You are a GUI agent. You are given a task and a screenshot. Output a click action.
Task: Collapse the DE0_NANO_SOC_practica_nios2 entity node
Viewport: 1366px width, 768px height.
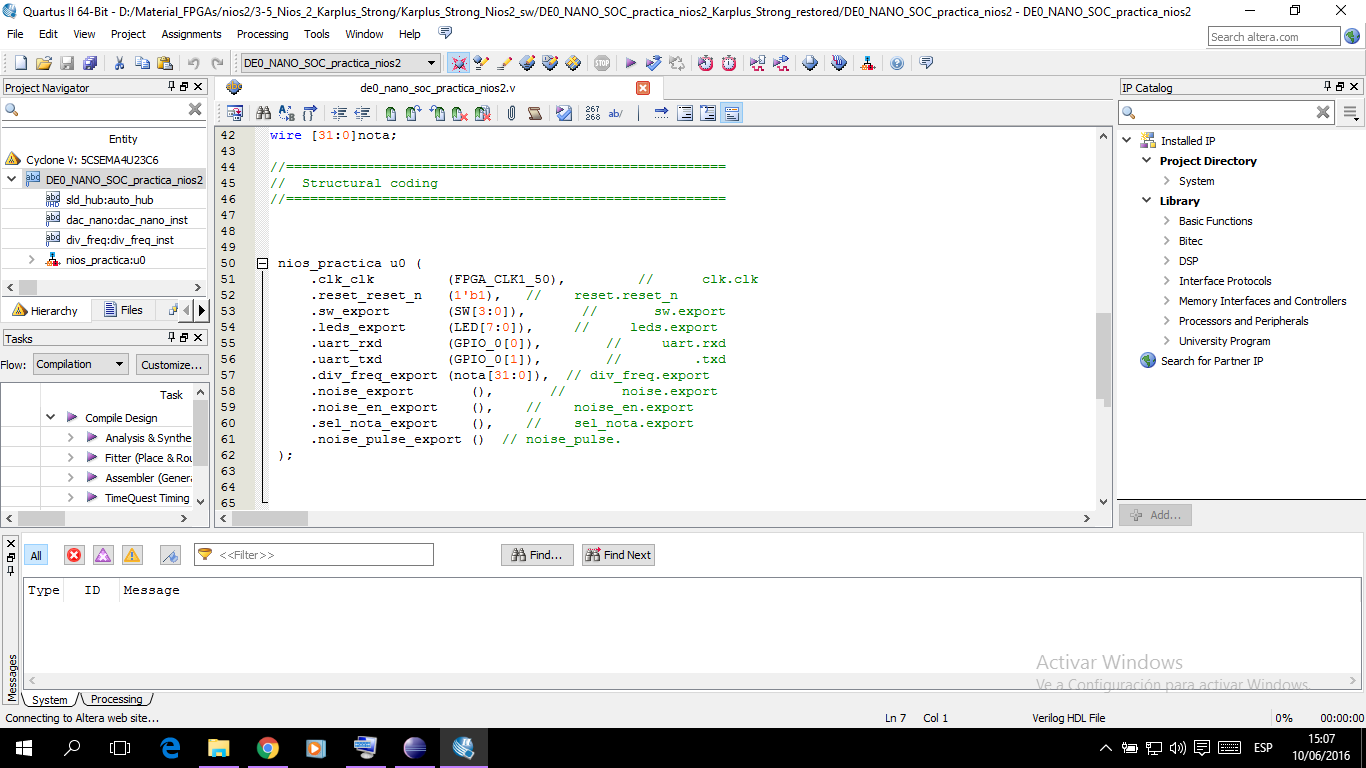[x=11, y=180]
